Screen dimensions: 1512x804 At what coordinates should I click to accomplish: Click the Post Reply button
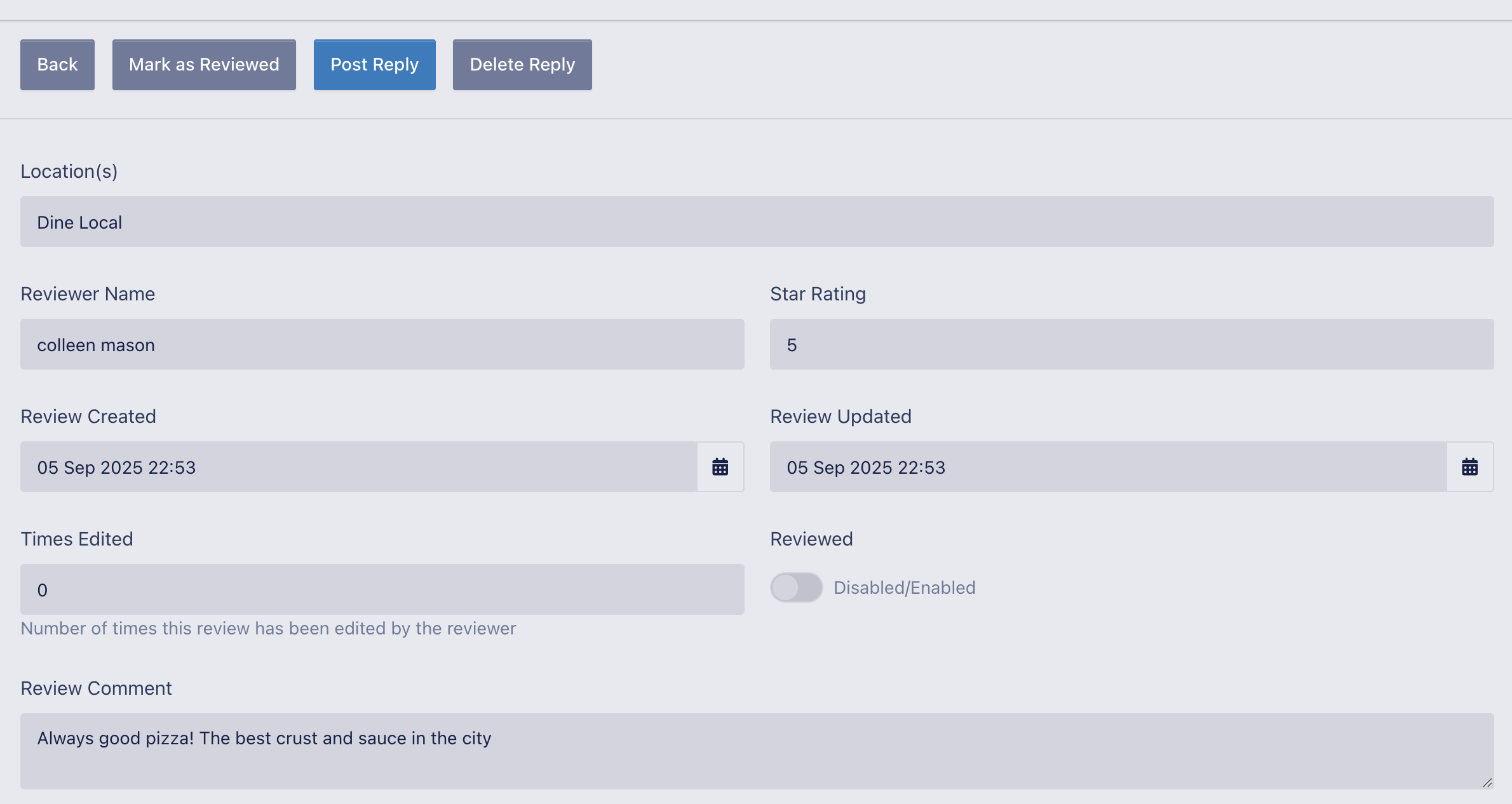click(x=374, y=65)
